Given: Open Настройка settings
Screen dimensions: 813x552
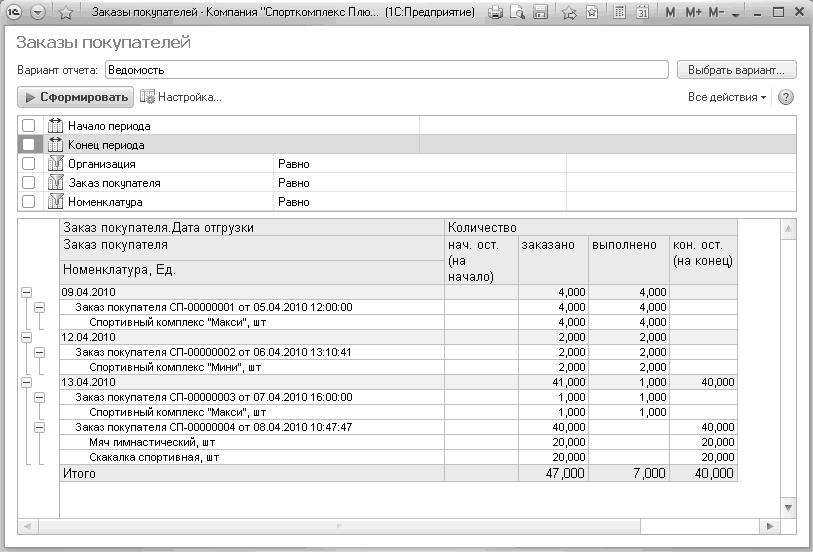Looking at the screenshot, I should click(x=181, y=97).
